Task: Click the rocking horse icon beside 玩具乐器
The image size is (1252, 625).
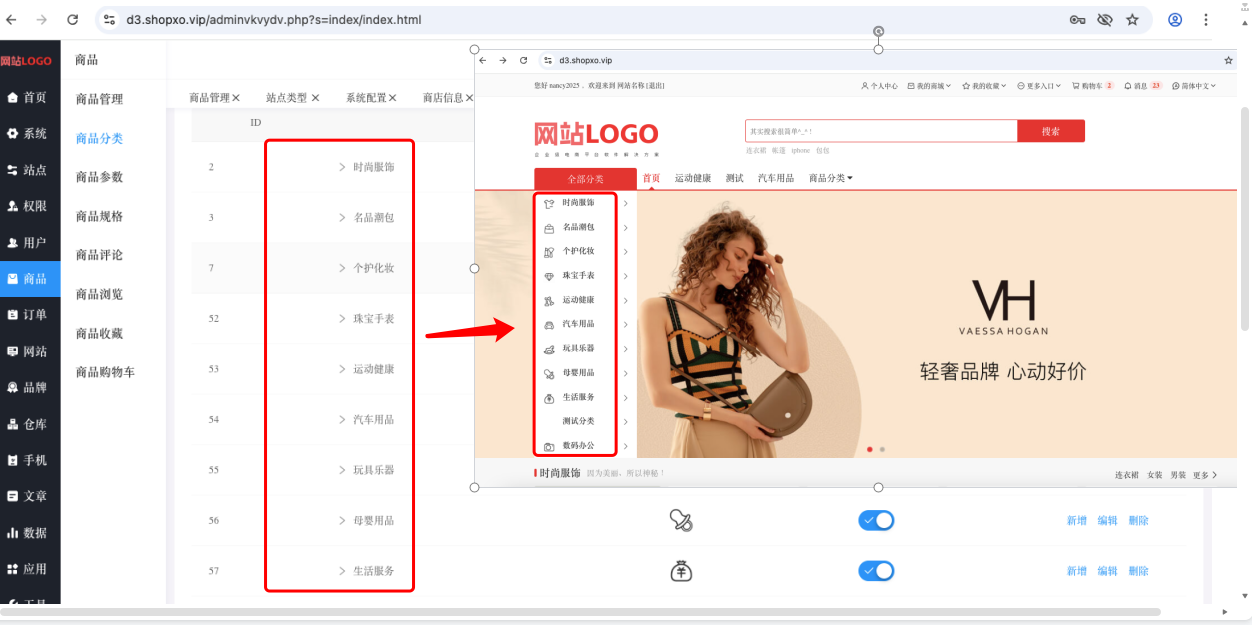Action: pyautogui.click(x=549, y=349)
